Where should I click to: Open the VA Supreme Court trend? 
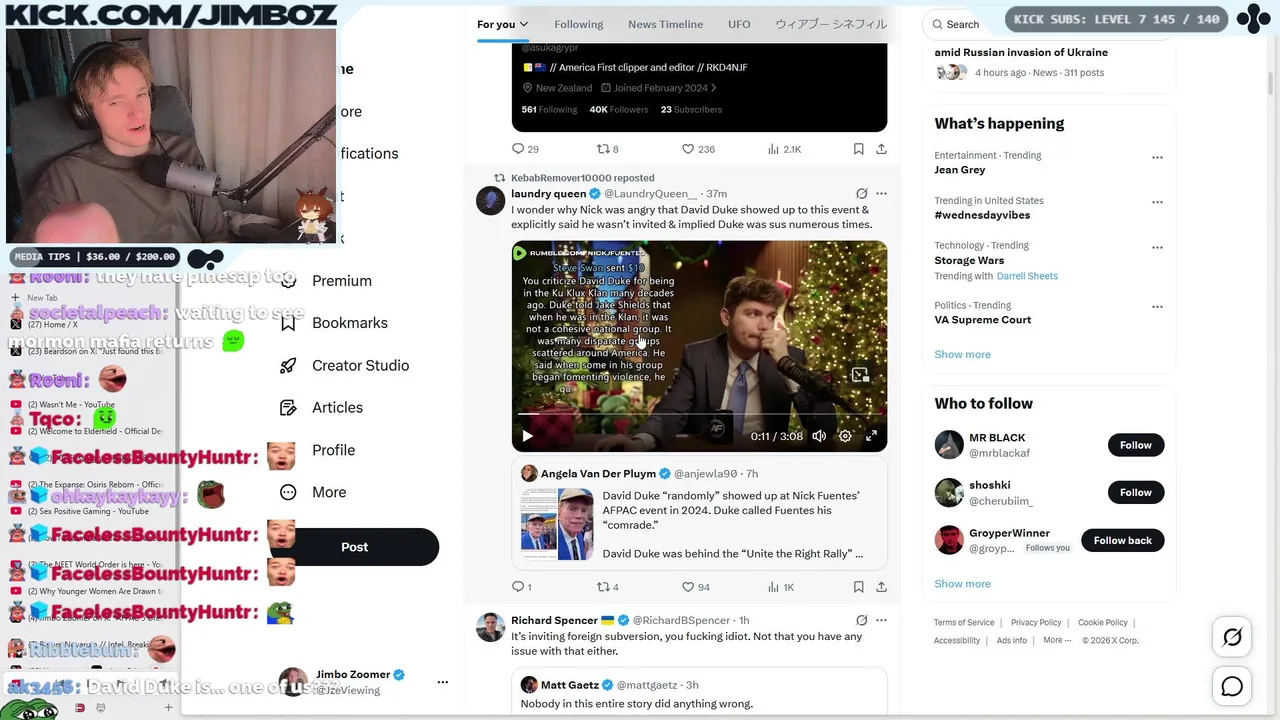coord(982,320)
